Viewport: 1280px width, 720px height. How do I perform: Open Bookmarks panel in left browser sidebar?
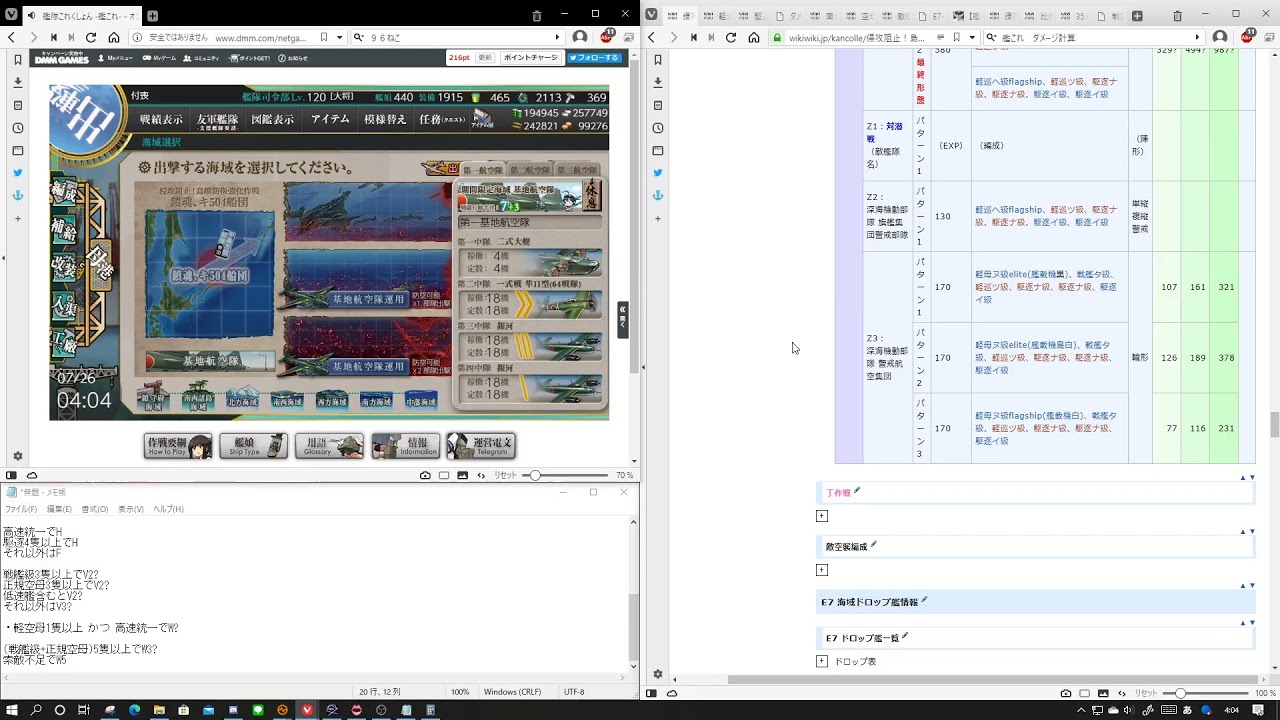coord(18,60)
